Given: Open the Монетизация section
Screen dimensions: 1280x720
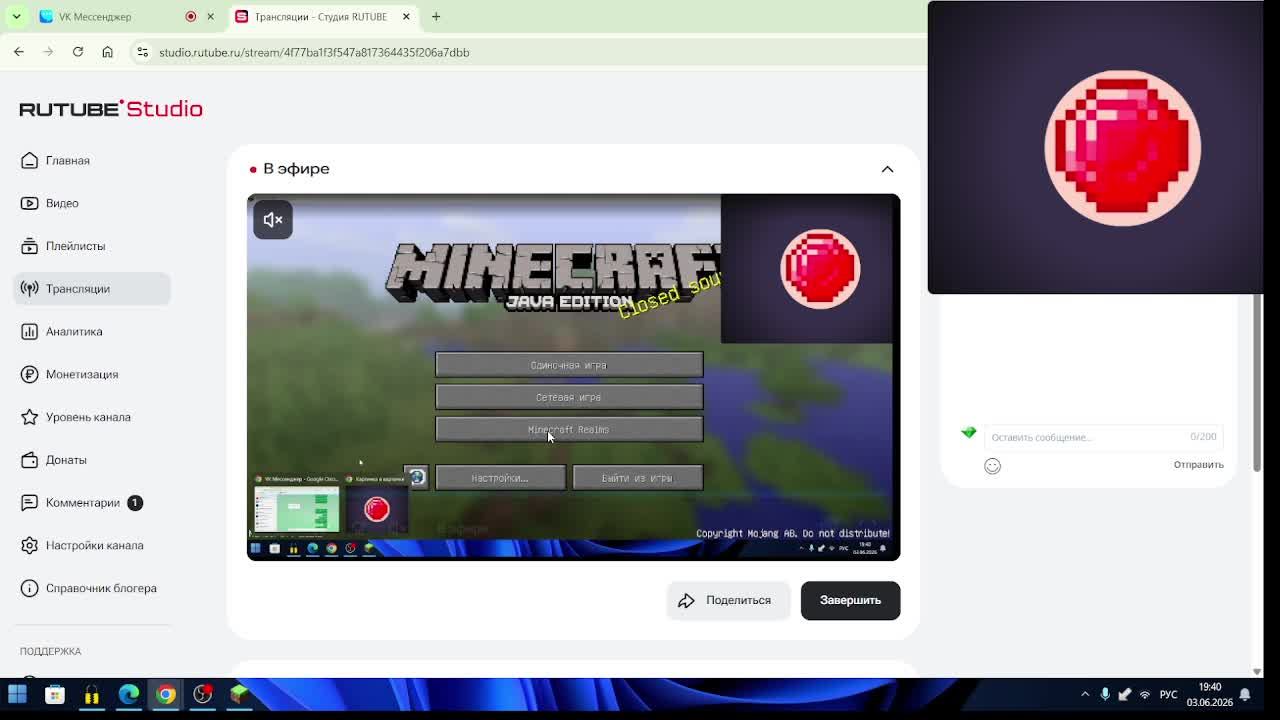Looking at the screenshot, I should pos(92,374).
